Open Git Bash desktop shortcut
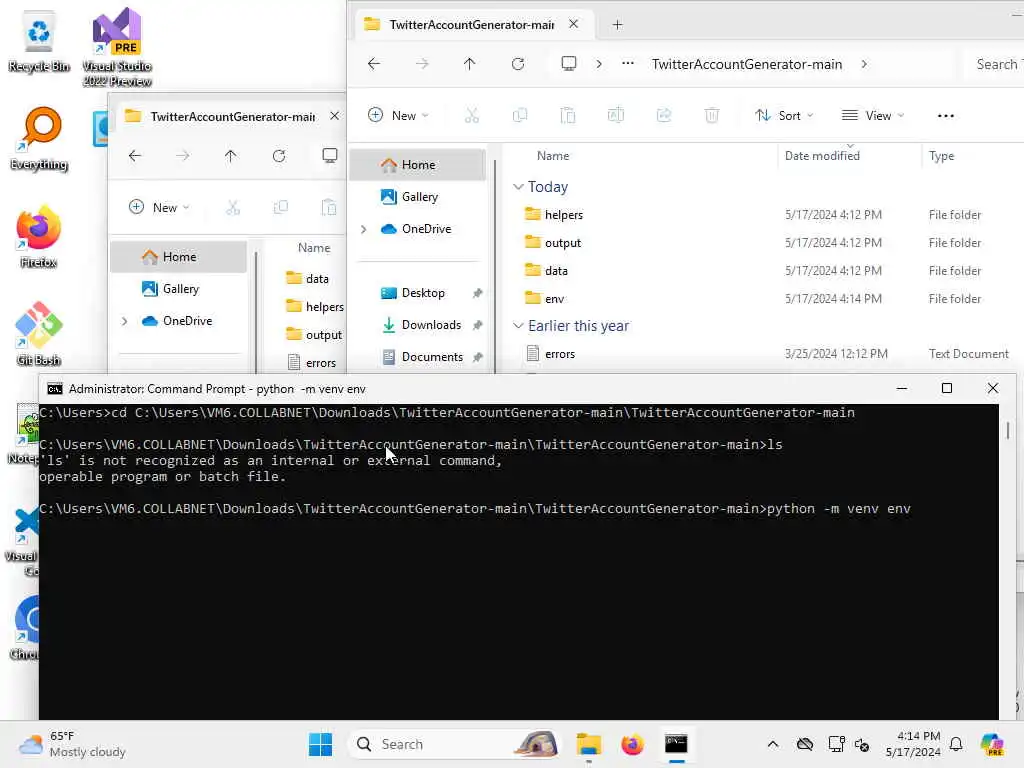Viewport: 1024px width, 768px height. [39, 334]
